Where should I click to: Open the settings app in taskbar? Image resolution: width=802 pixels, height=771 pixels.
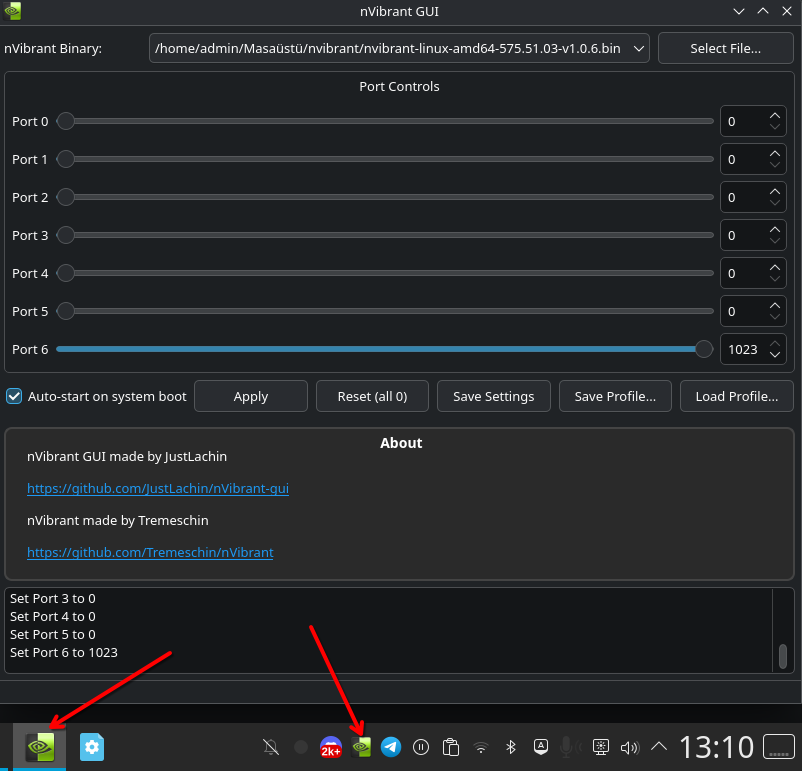click(x=92, y=747)
